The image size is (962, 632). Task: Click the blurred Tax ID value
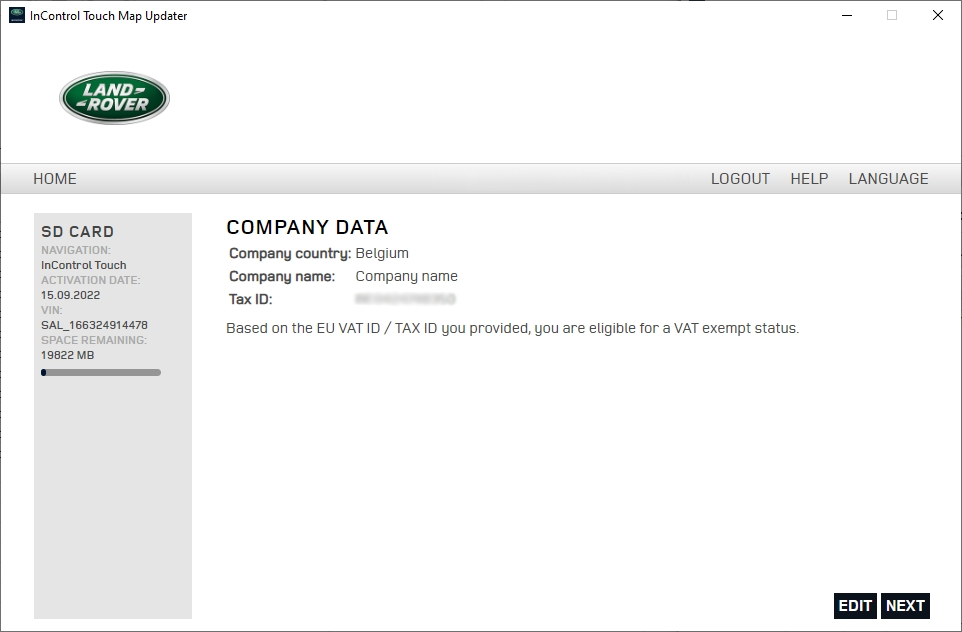click(405, 299)
